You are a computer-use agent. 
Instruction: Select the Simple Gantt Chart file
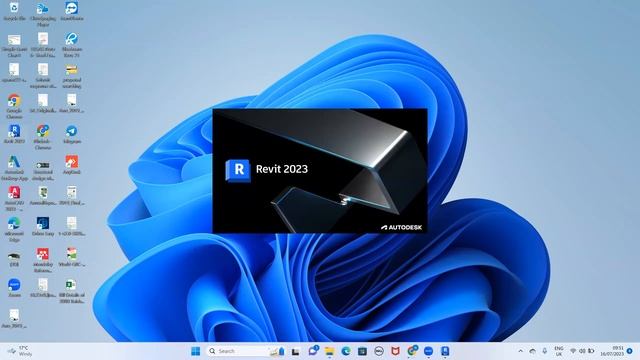14,45
